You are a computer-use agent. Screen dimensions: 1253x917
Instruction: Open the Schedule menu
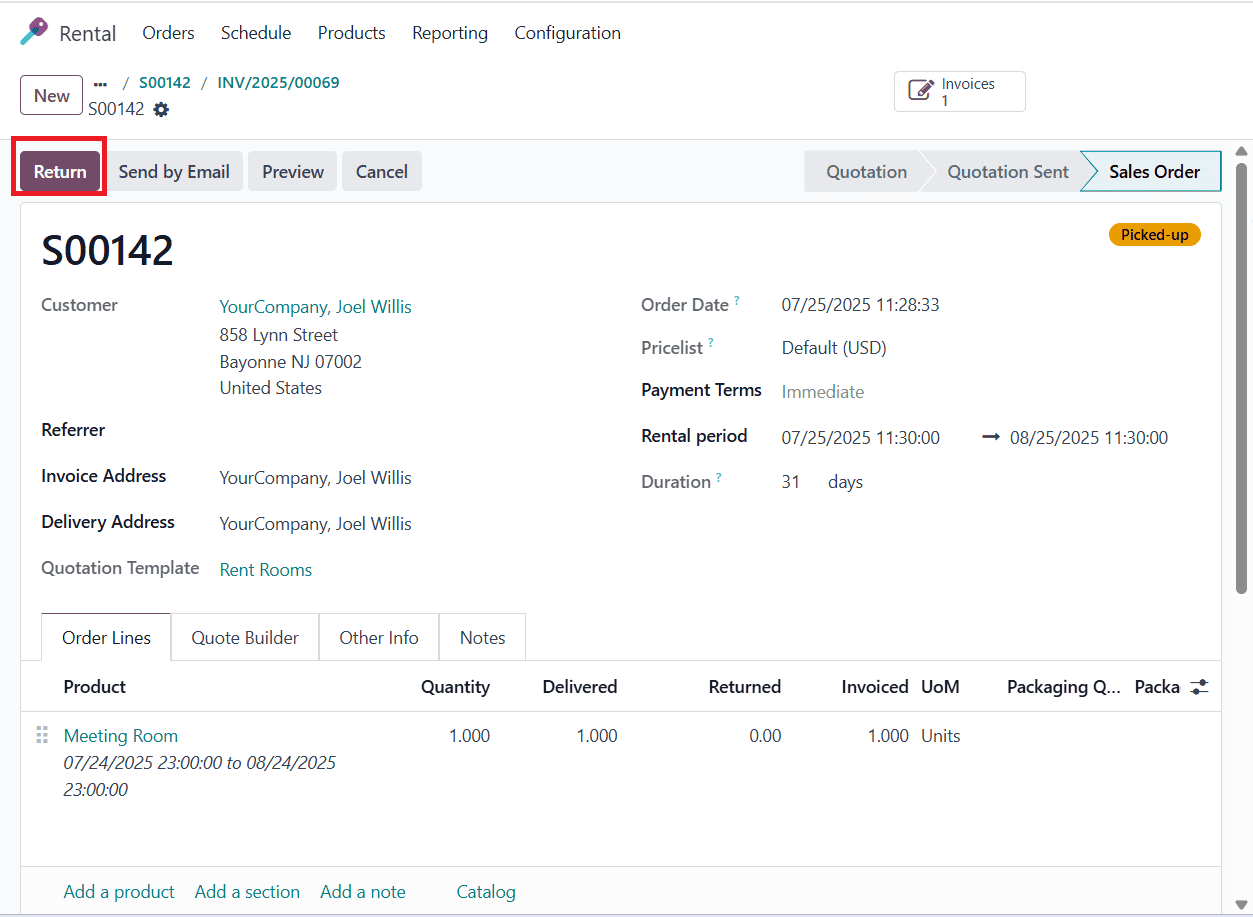[256, 33]
